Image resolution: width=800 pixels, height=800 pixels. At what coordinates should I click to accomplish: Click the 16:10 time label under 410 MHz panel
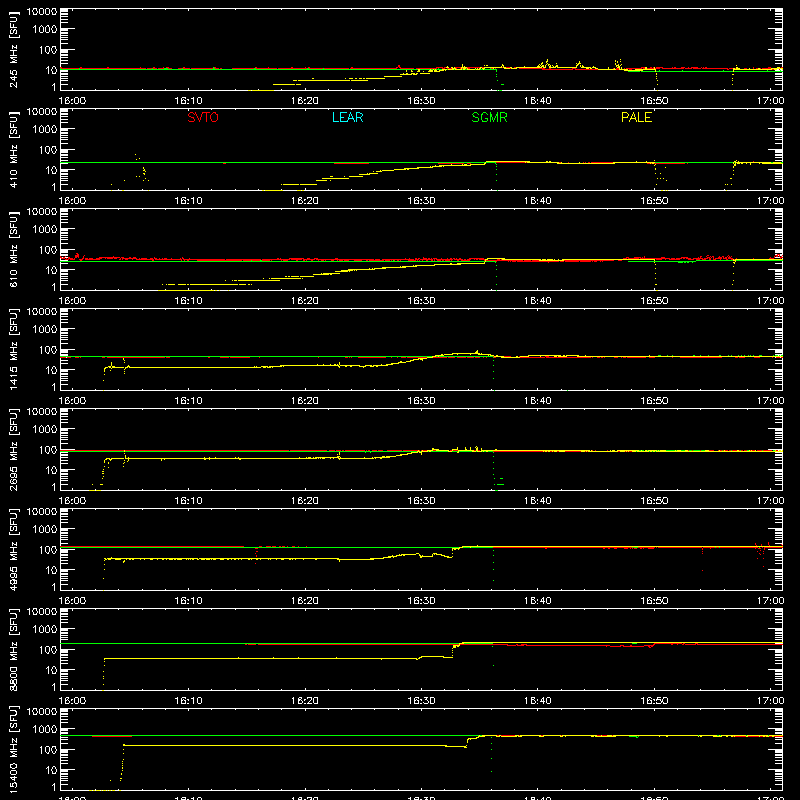[x=188, y=201]
